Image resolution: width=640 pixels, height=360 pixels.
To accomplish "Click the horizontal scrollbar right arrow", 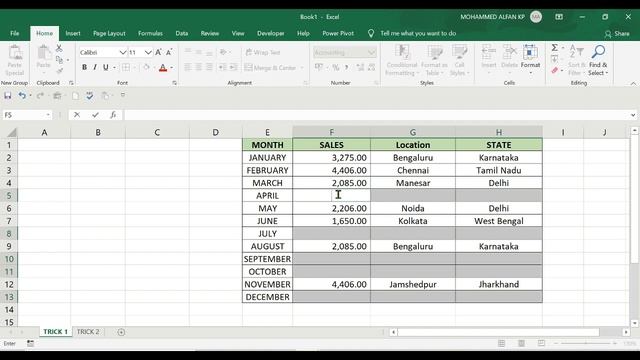I will tap(626, 332).
